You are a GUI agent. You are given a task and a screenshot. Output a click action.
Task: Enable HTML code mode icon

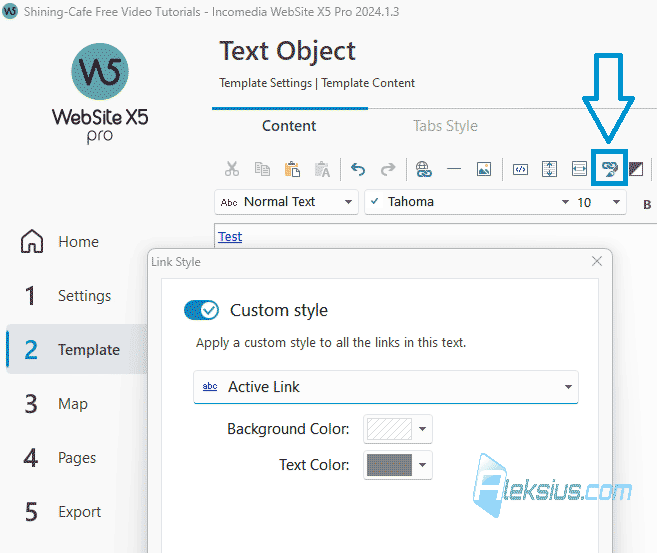[520, 169]
